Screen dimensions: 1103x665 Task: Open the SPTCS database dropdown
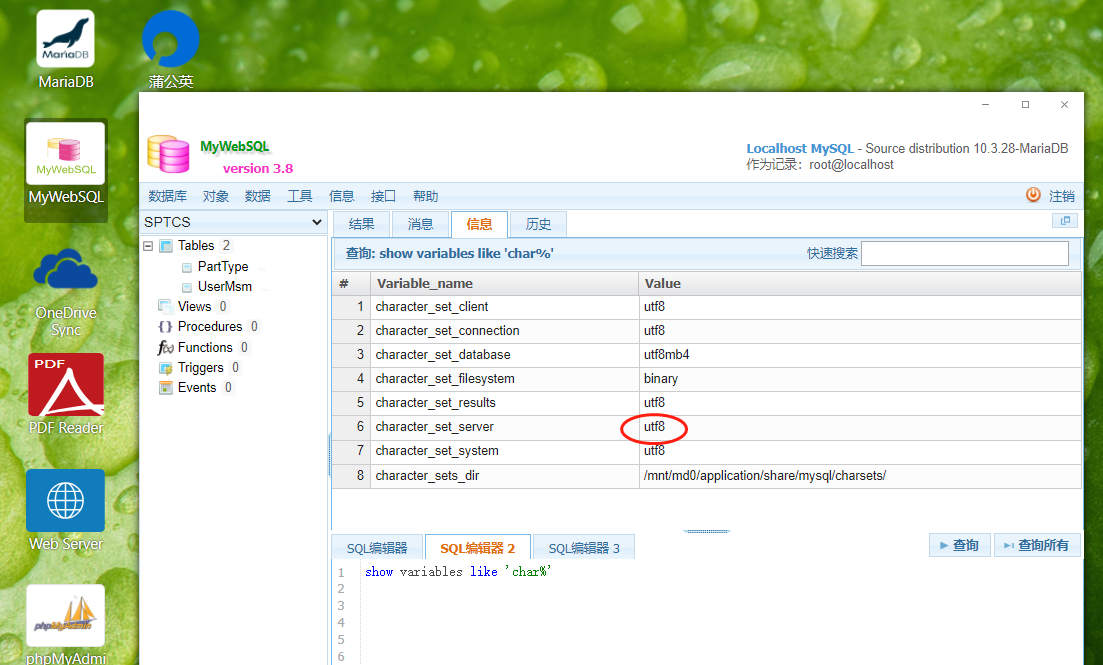234,222
